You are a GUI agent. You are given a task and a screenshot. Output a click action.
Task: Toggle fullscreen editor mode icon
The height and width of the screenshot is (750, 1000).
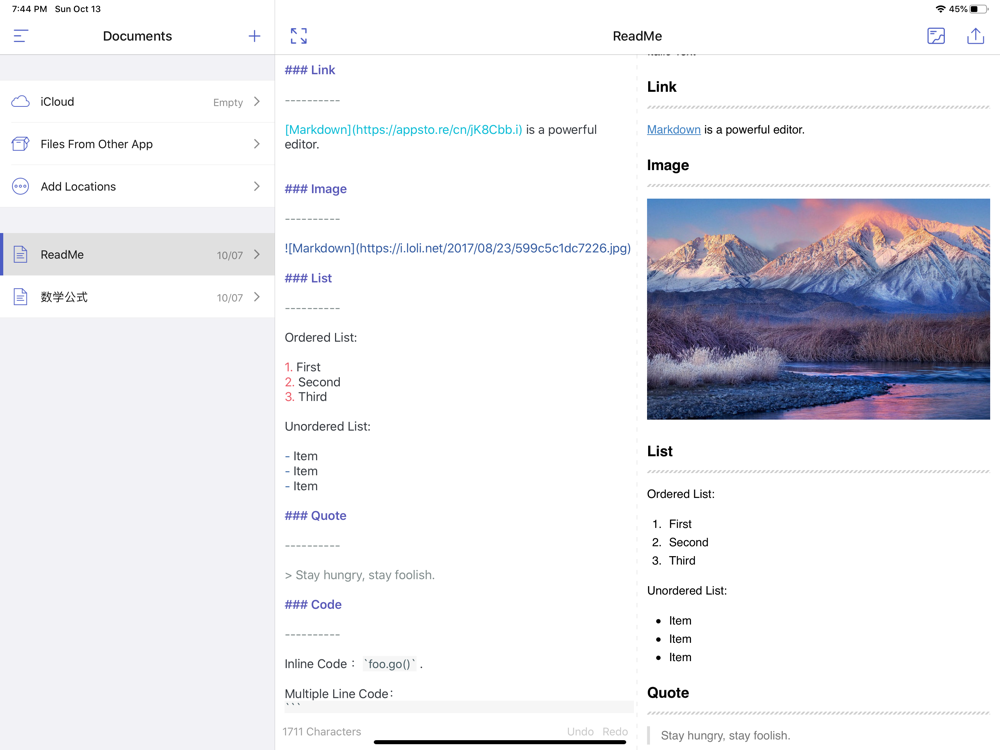click(298, 36)
